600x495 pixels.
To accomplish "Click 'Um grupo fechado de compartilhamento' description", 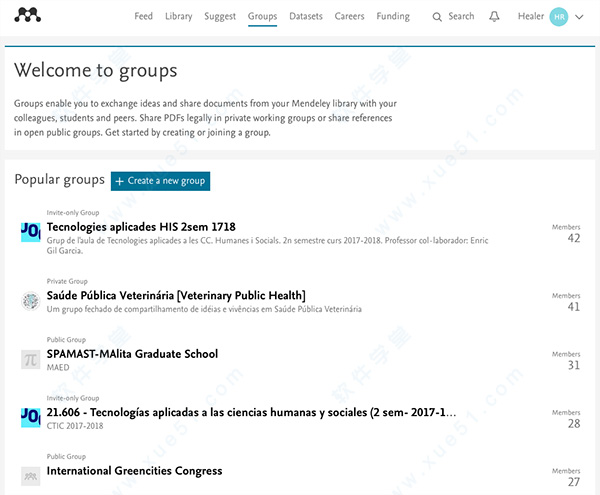I will [204, 309].
